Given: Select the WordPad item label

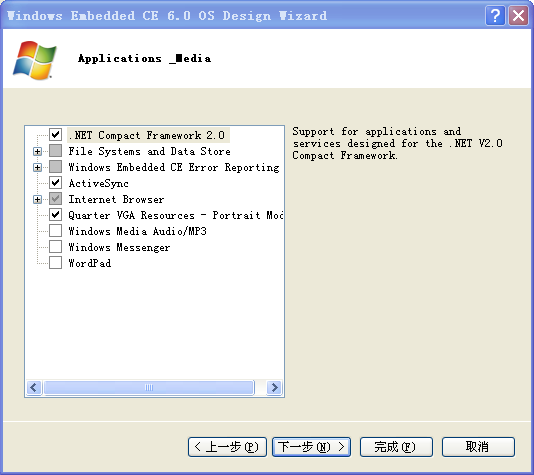Looking at the screenshot, I should pyautogui.click(x=90, y=263).
